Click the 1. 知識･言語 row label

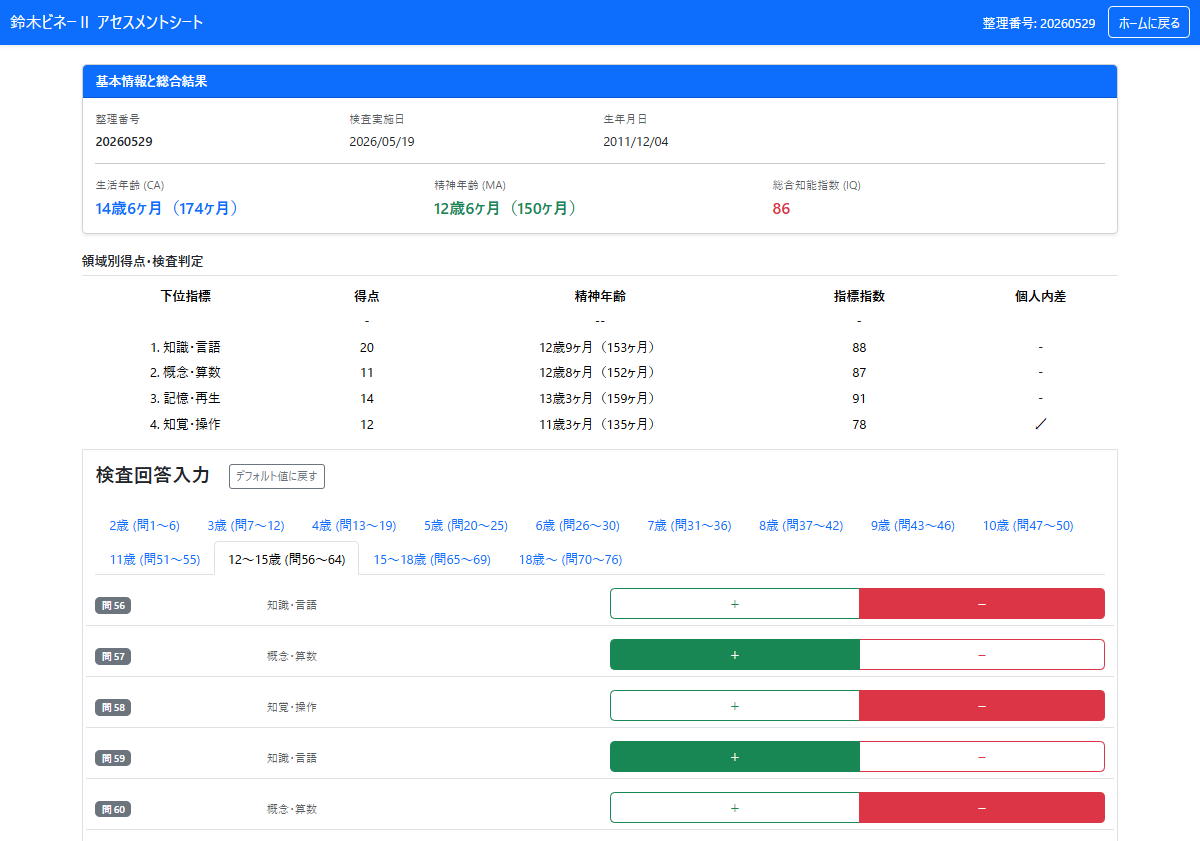185,347
